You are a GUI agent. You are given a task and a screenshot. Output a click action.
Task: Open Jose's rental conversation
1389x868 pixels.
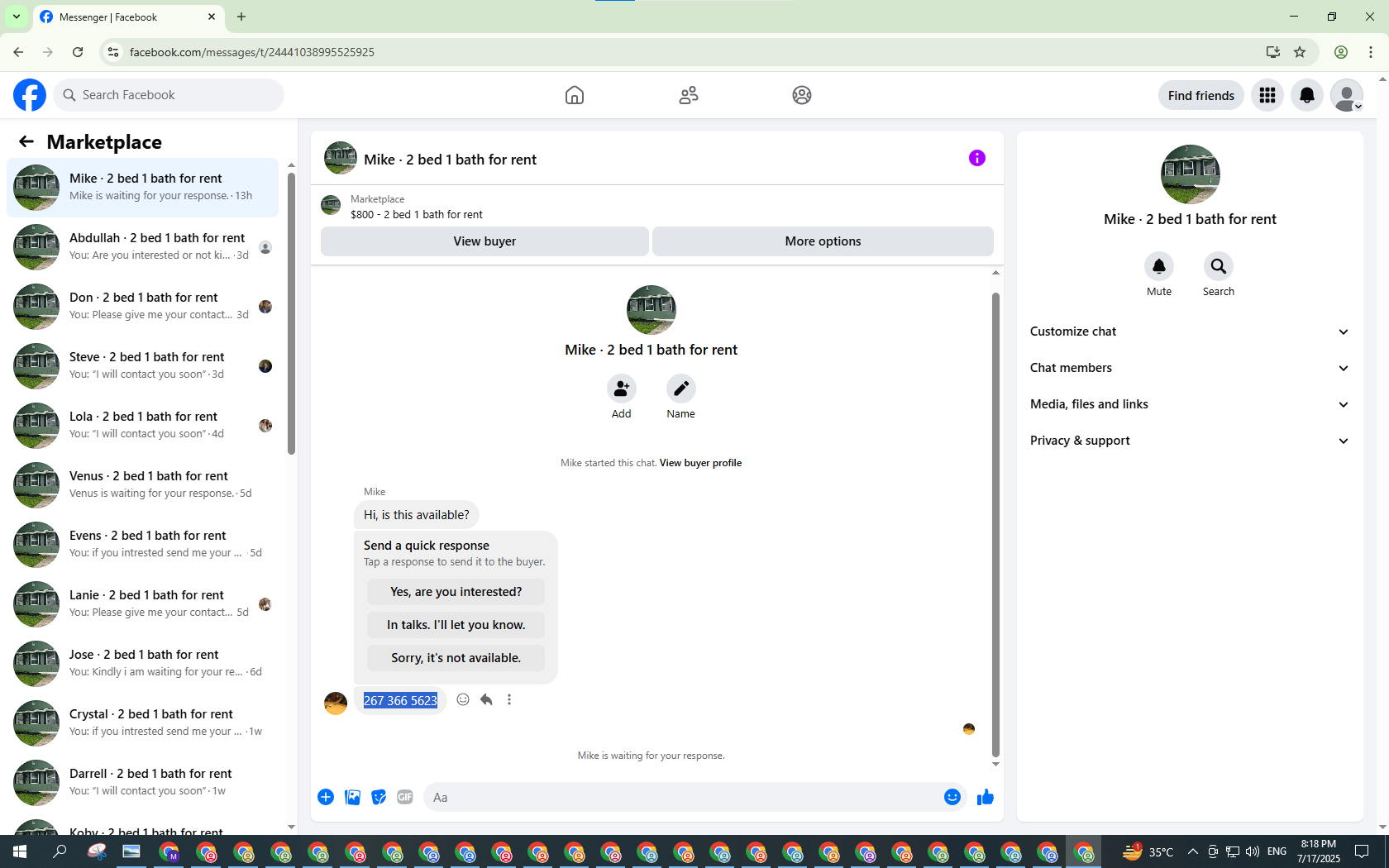click(143, 664)
